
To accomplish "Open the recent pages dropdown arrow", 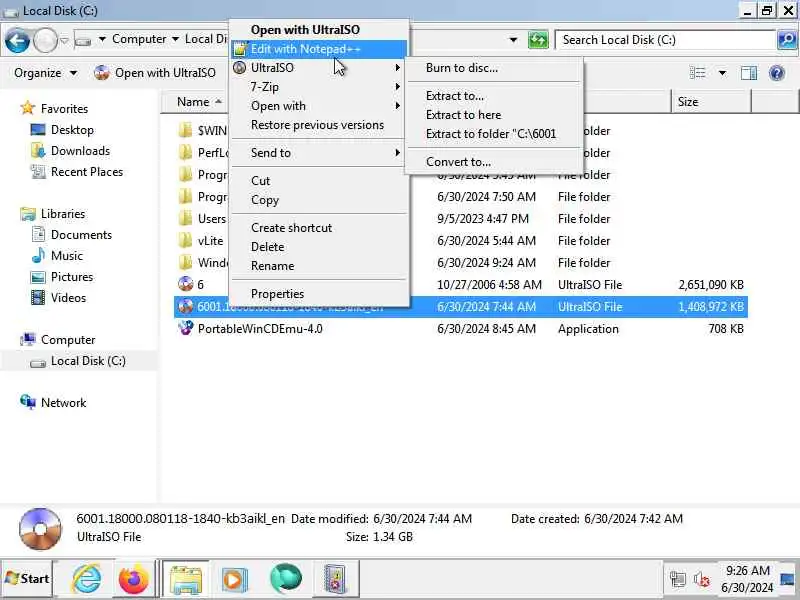I will (x=64, y=40).
